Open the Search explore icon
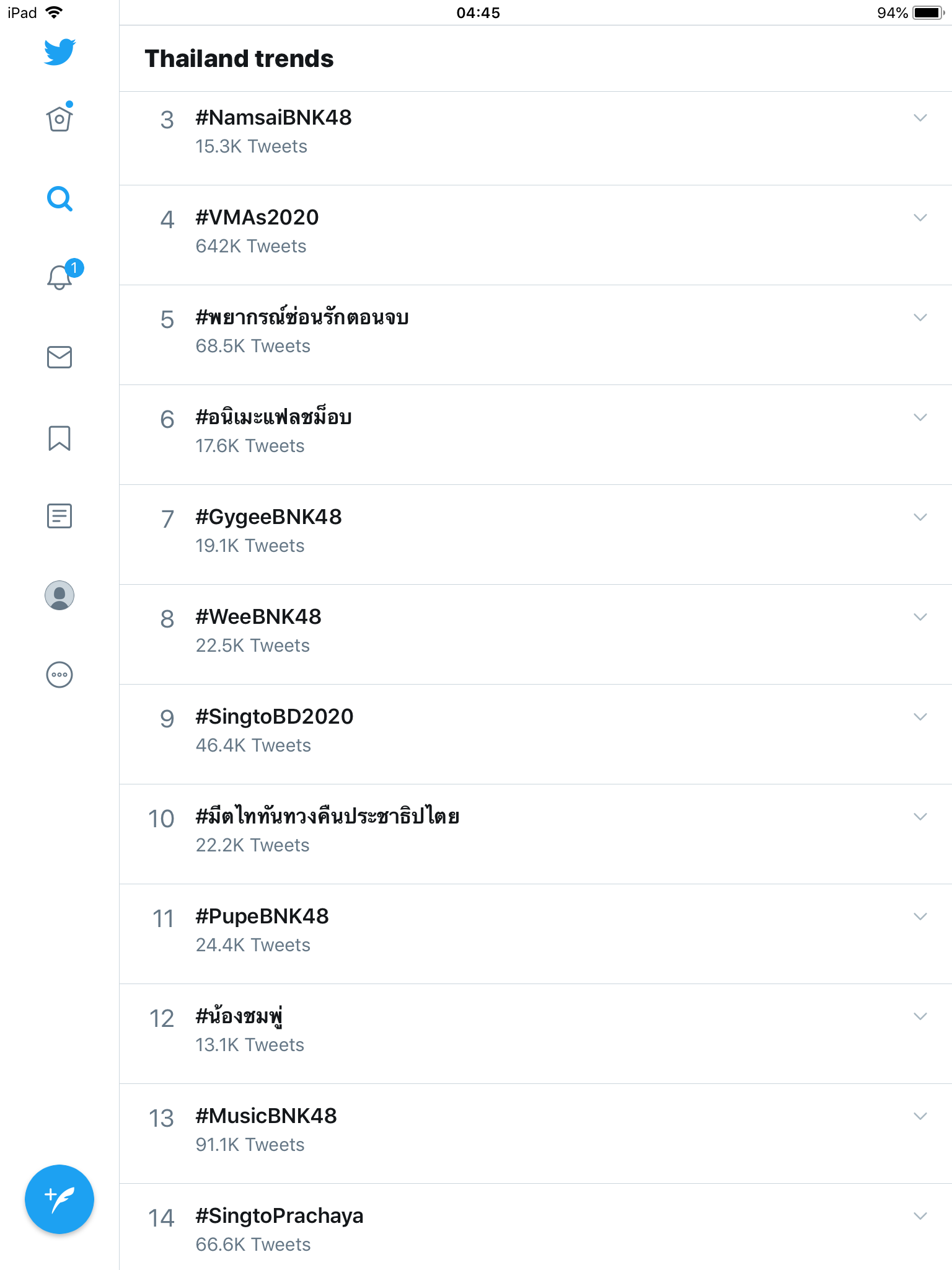This screenshot has height=1270, width=952. coord(59,199)
